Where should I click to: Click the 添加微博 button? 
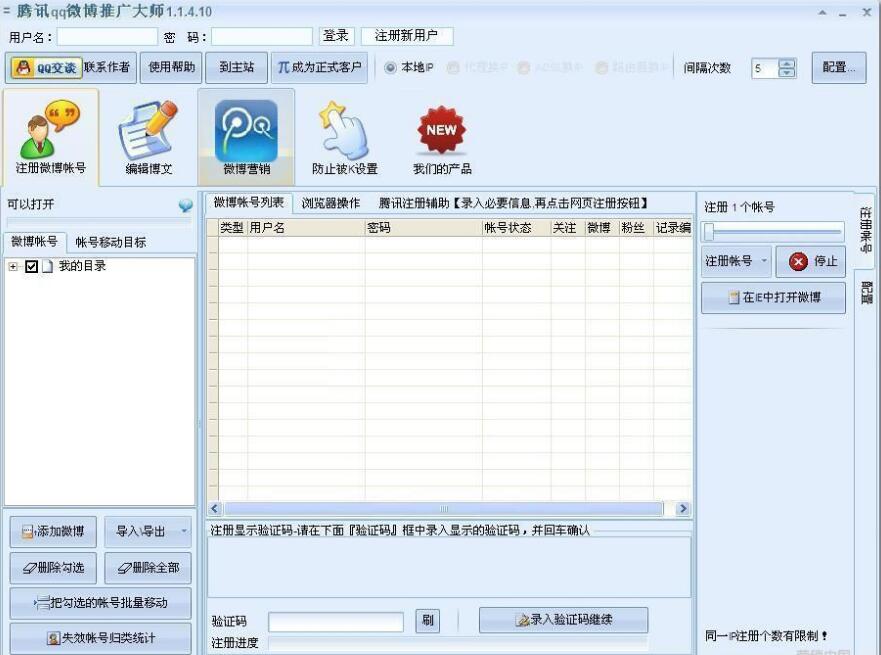[x=53, y=531]
